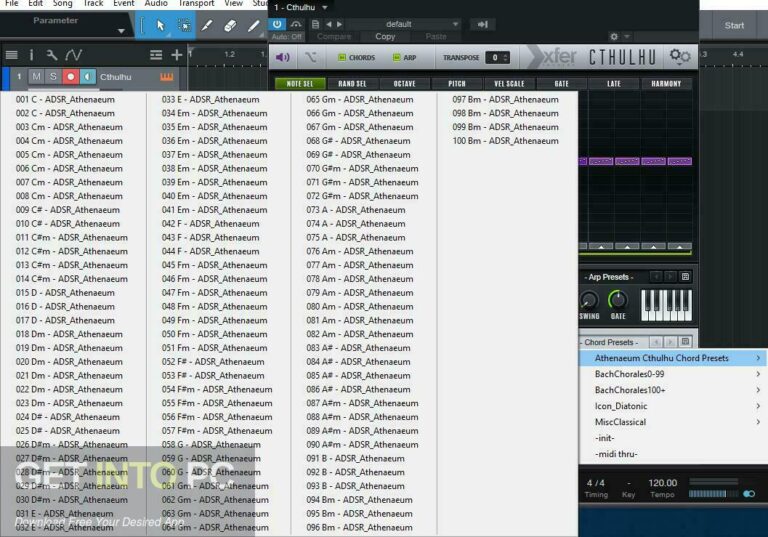The width and height of the screenshot is (768, 537).
Task: Choose the marquee selection arrow tool
Action: pos(184,25)
